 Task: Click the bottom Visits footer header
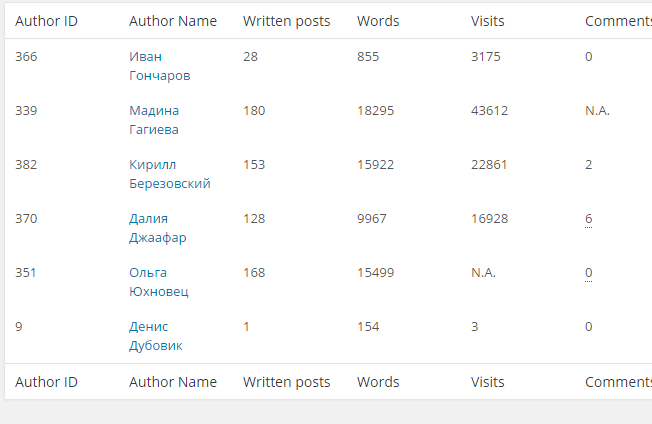487,382
